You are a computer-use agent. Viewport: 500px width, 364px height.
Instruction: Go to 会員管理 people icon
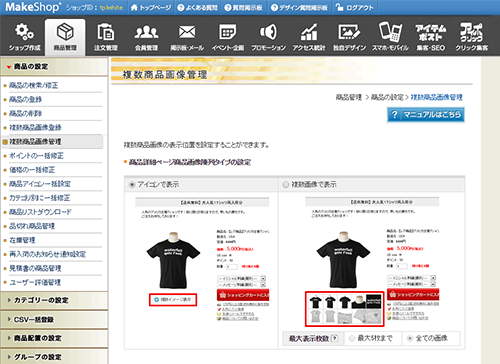pyautogui.click(x=146, y=37)
